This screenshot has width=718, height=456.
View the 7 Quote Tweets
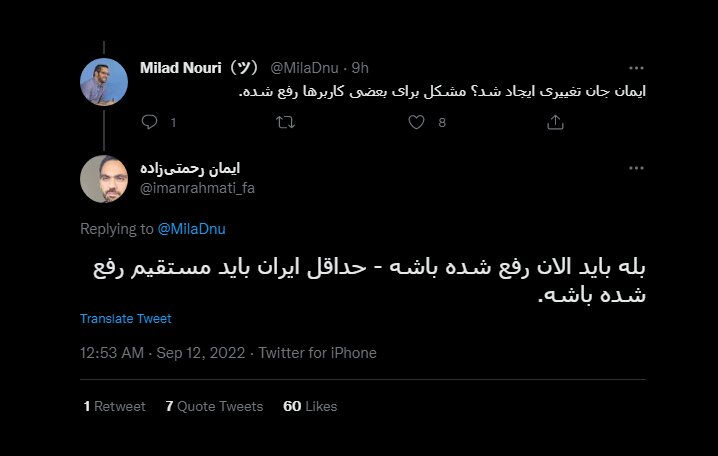pyautogui.click(x=214, y=406)
